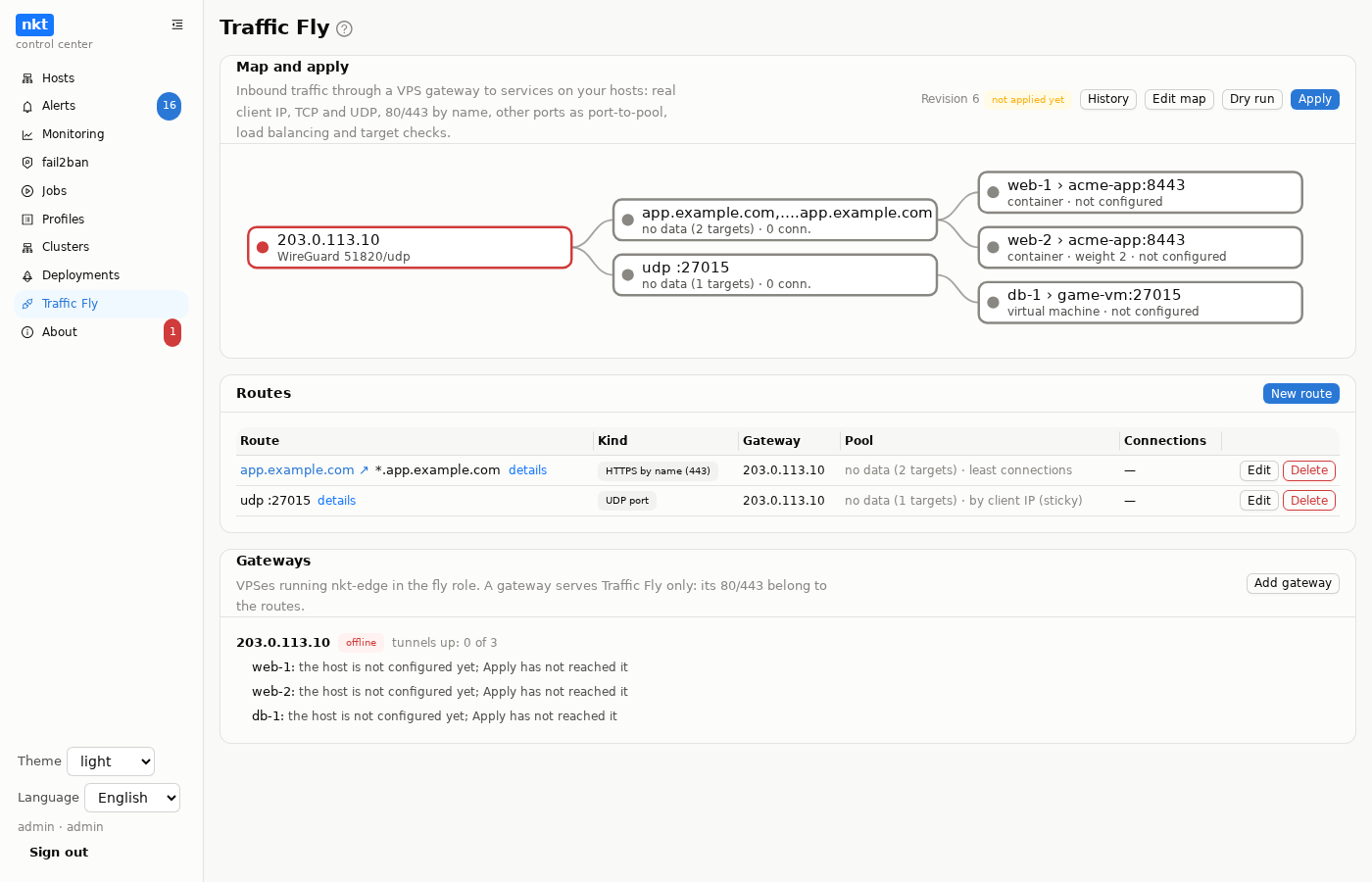This screenshot has width=1372, height=882.
Task: Open Alerts in the sidebar
Action: 102,106
